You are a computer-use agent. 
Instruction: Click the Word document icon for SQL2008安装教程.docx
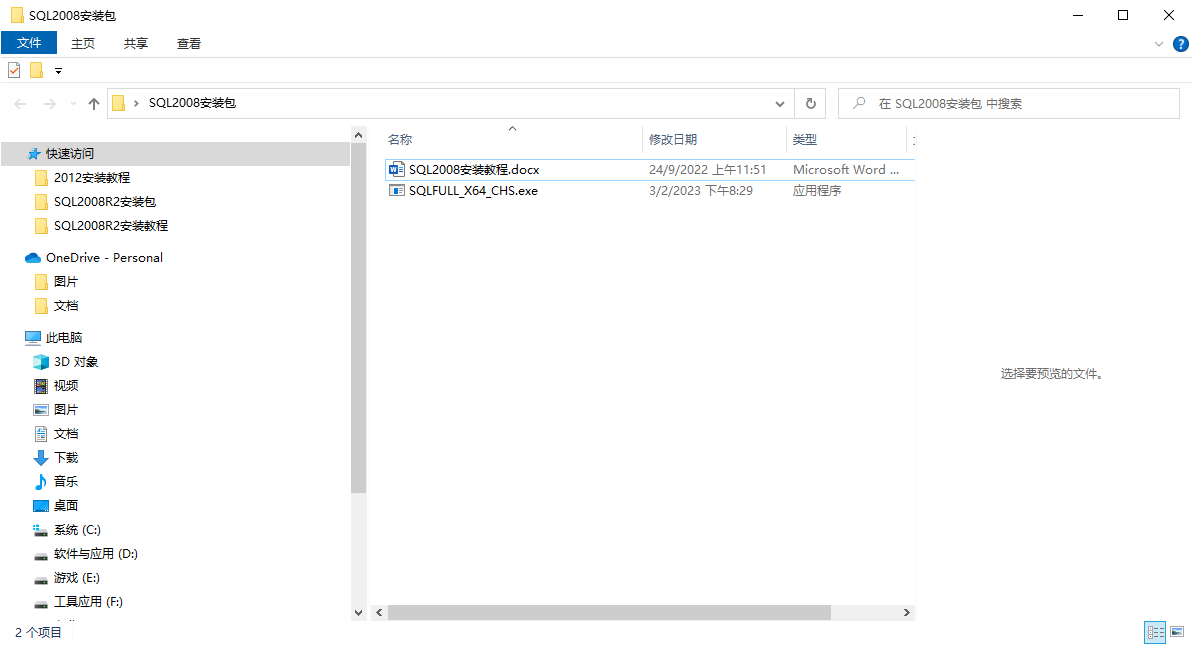pyautogui.click(x=396, y=170)
